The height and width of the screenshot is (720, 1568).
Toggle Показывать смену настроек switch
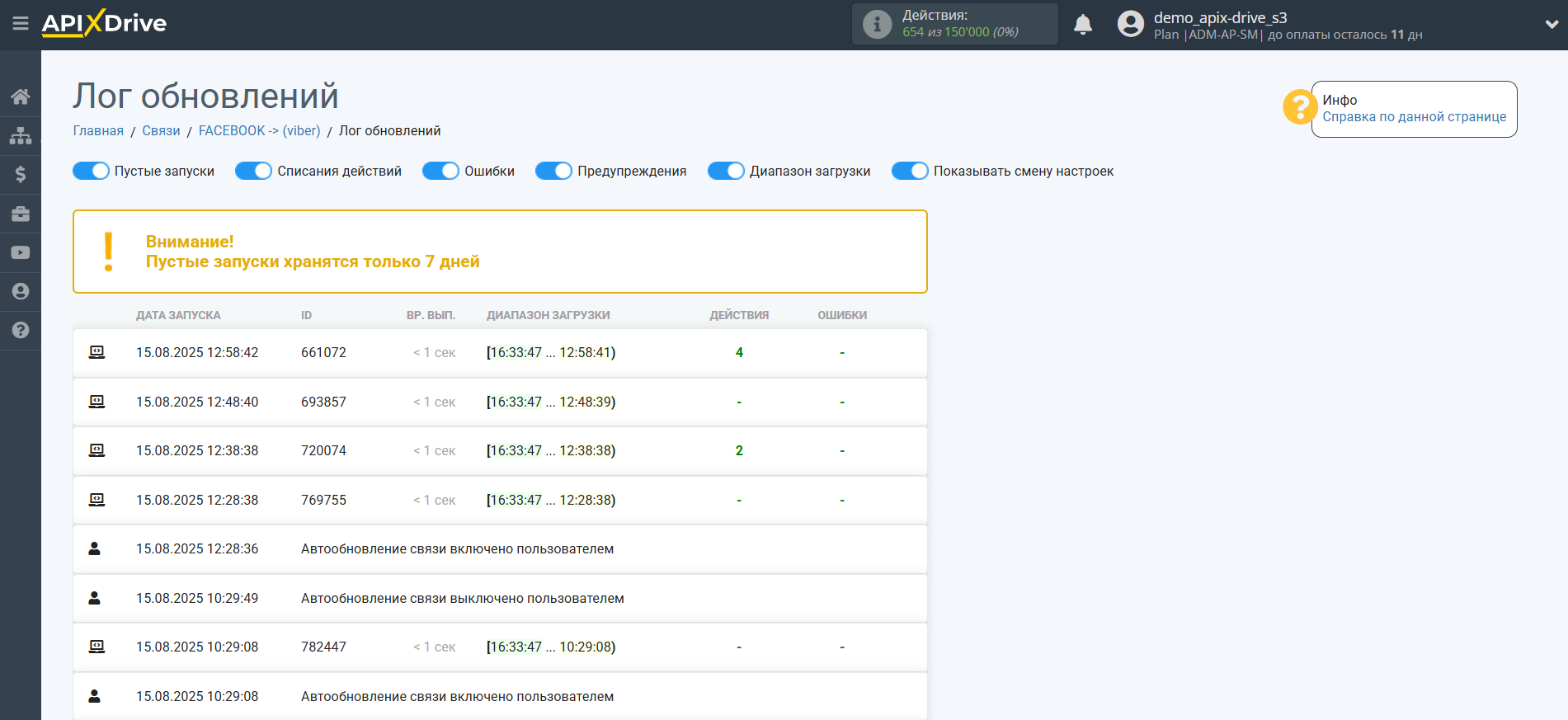tap(910, 171)
